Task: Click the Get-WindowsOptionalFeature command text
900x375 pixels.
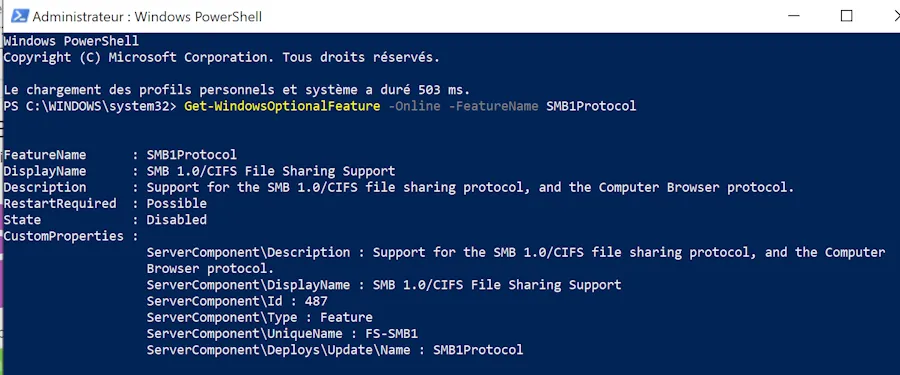Action: click(282, 106)
